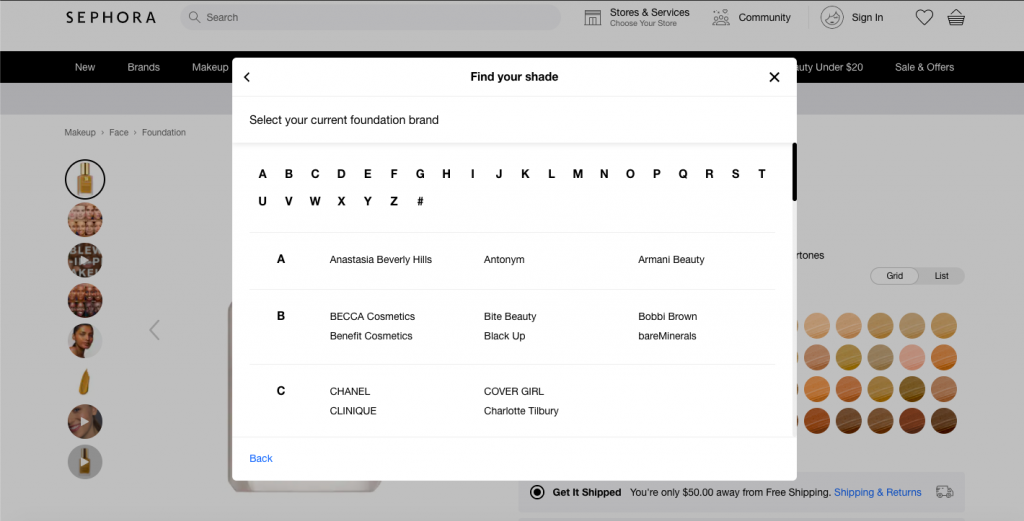
Task: Switch swatch view to Grid
Action: click(894, 276)
